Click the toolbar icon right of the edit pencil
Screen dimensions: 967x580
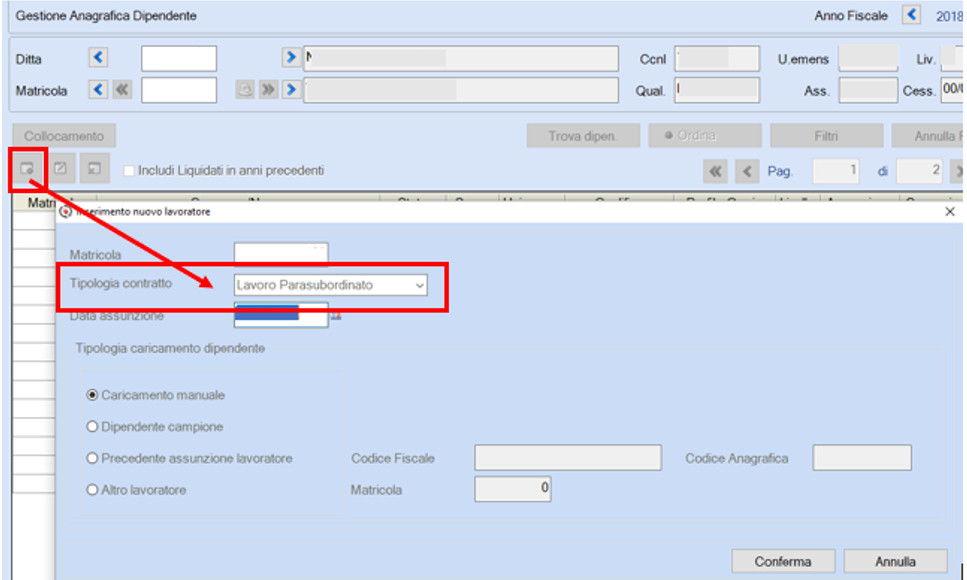coord(94,168)
